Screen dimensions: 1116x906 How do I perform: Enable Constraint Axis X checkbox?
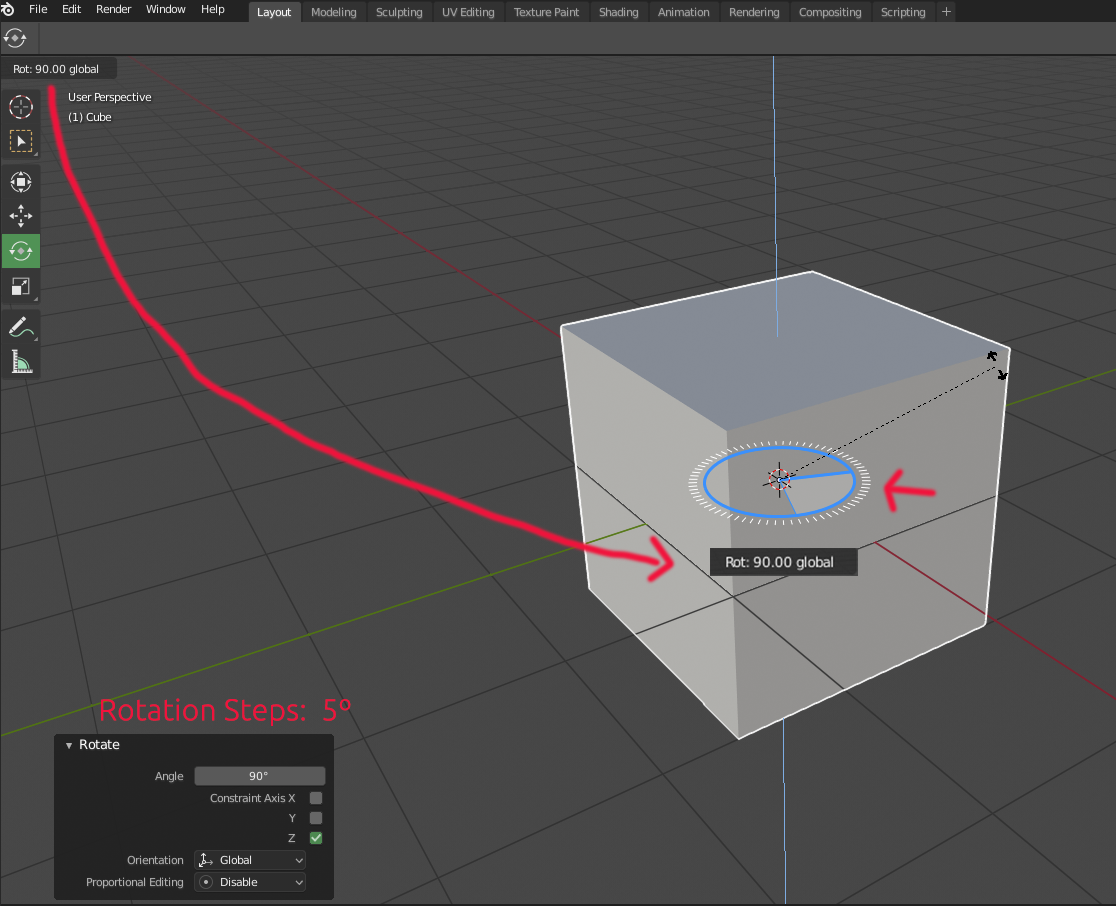(x=316, y=798)
